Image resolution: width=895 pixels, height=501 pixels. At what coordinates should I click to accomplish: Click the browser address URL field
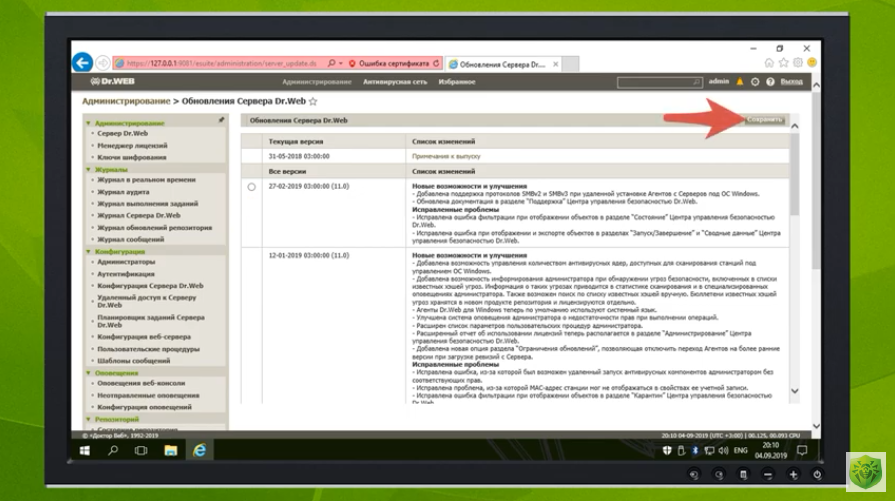coord(221,63)
